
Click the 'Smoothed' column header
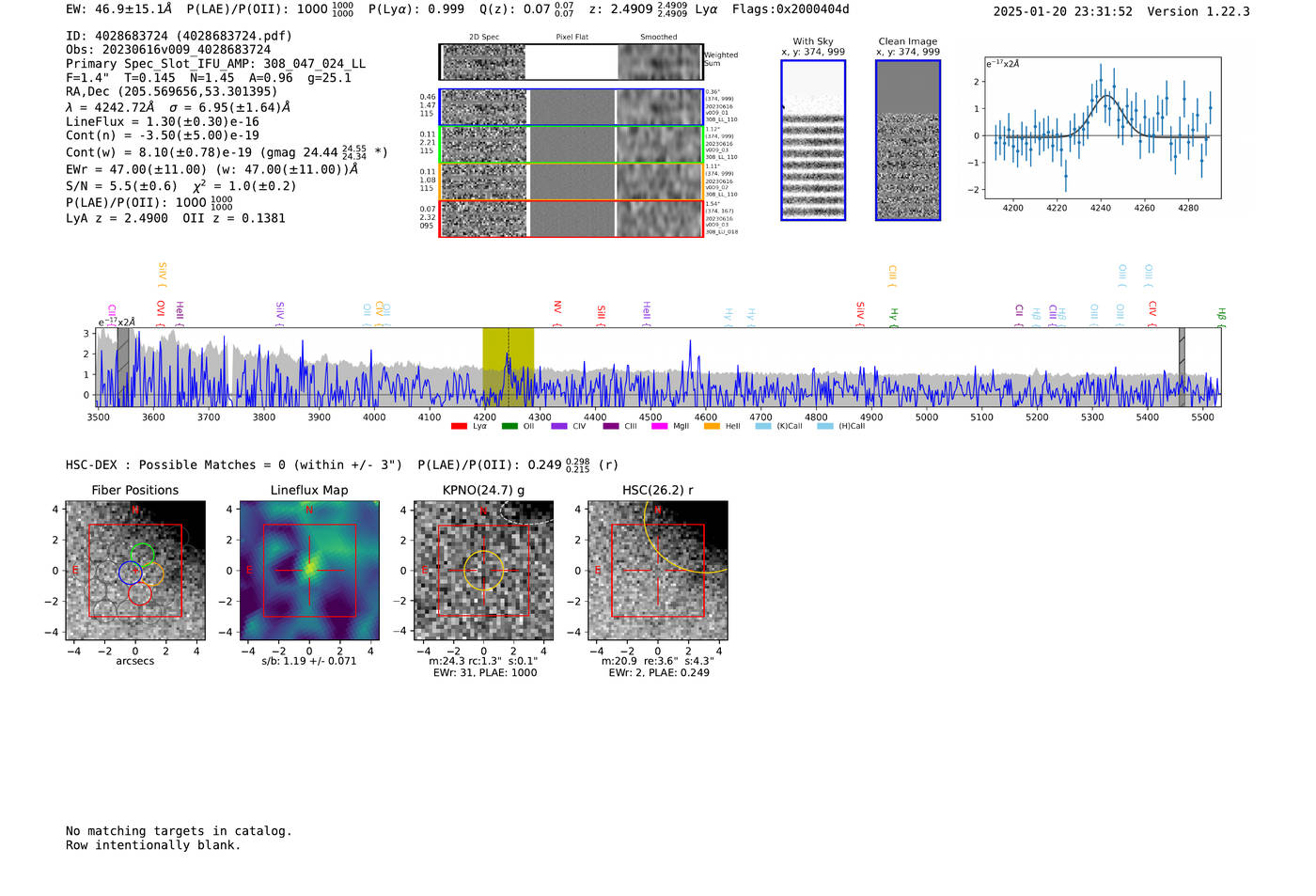click(659, 38)
